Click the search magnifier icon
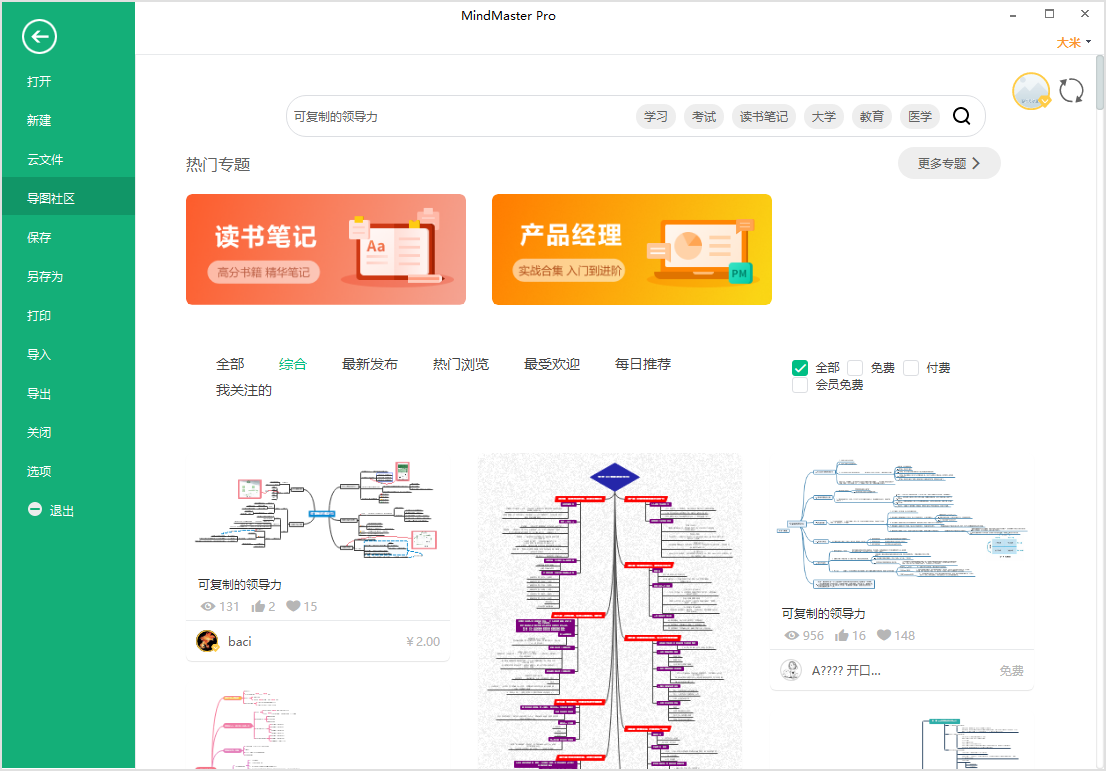 pyautogui.click(x=961, y=116)
